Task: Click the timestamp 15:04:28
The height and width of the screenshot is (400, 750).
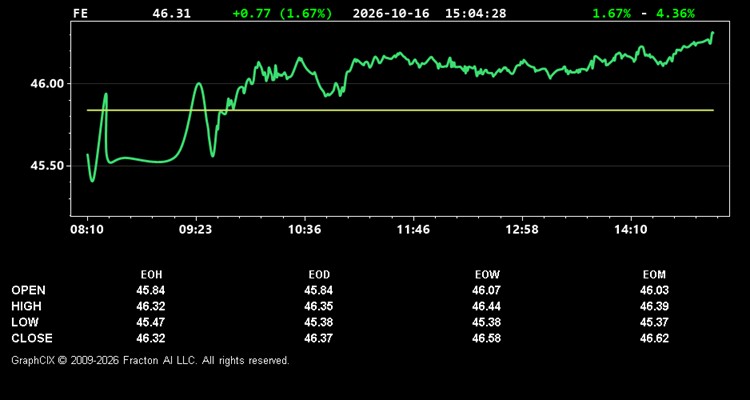Action: pos(475,13)
